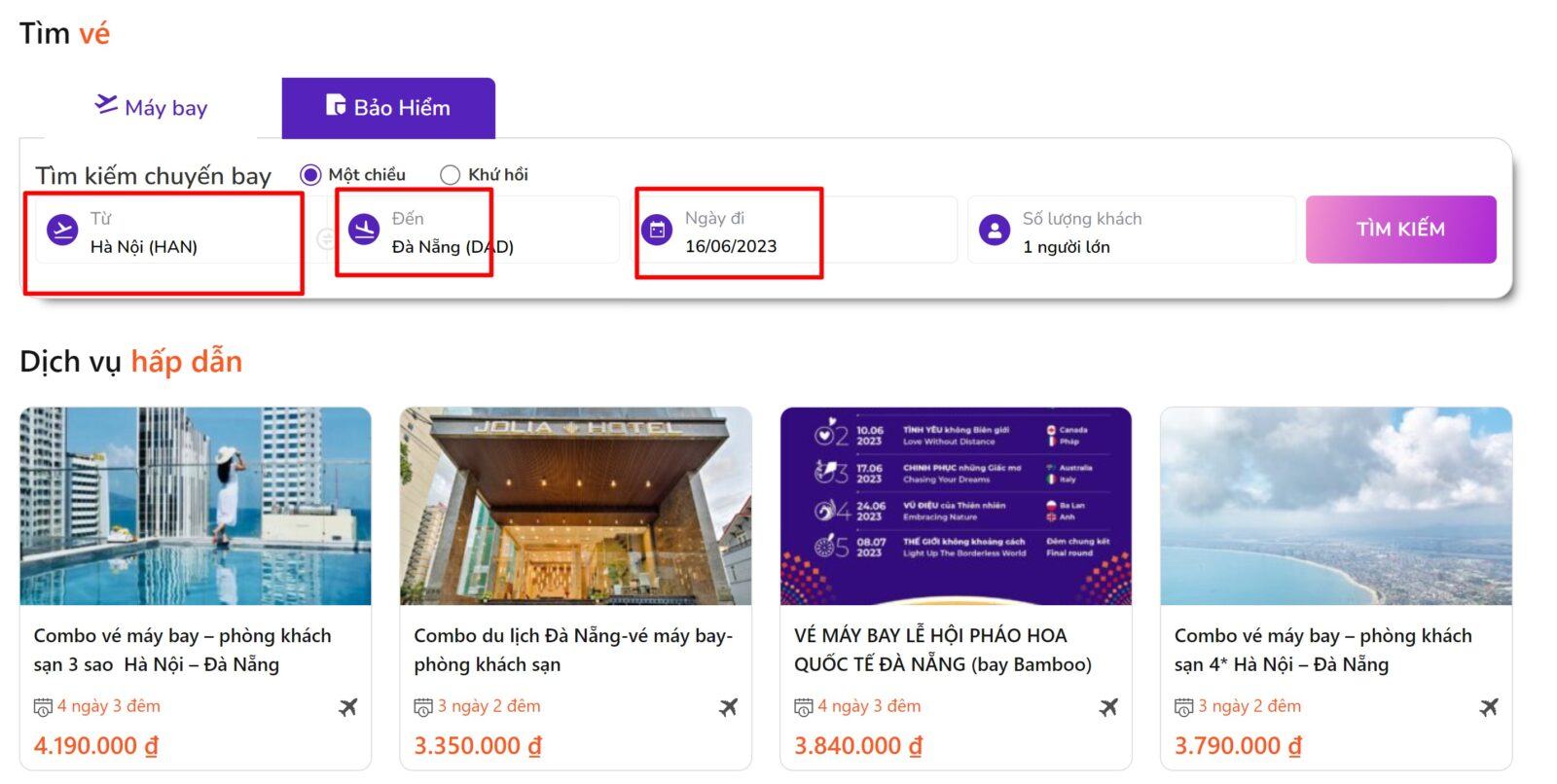Click the passenger icon beside Số lượng khách
Image resolution: width=1557 pixels, height=784 pixels.
pos(995,231)
